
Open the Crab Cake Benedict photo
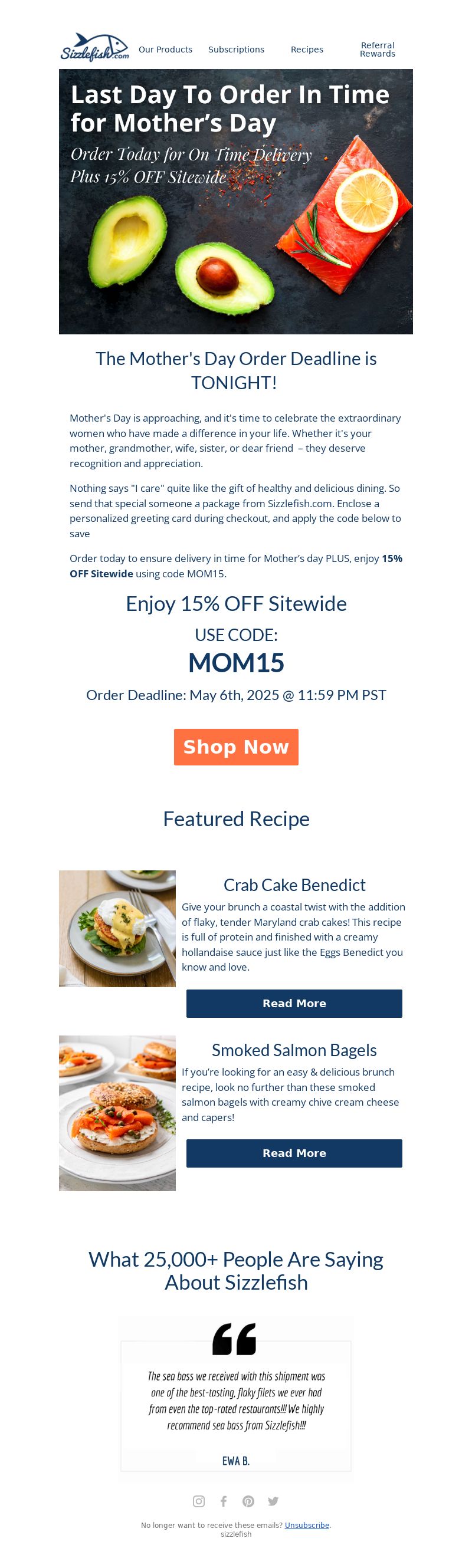click(117, 929)
